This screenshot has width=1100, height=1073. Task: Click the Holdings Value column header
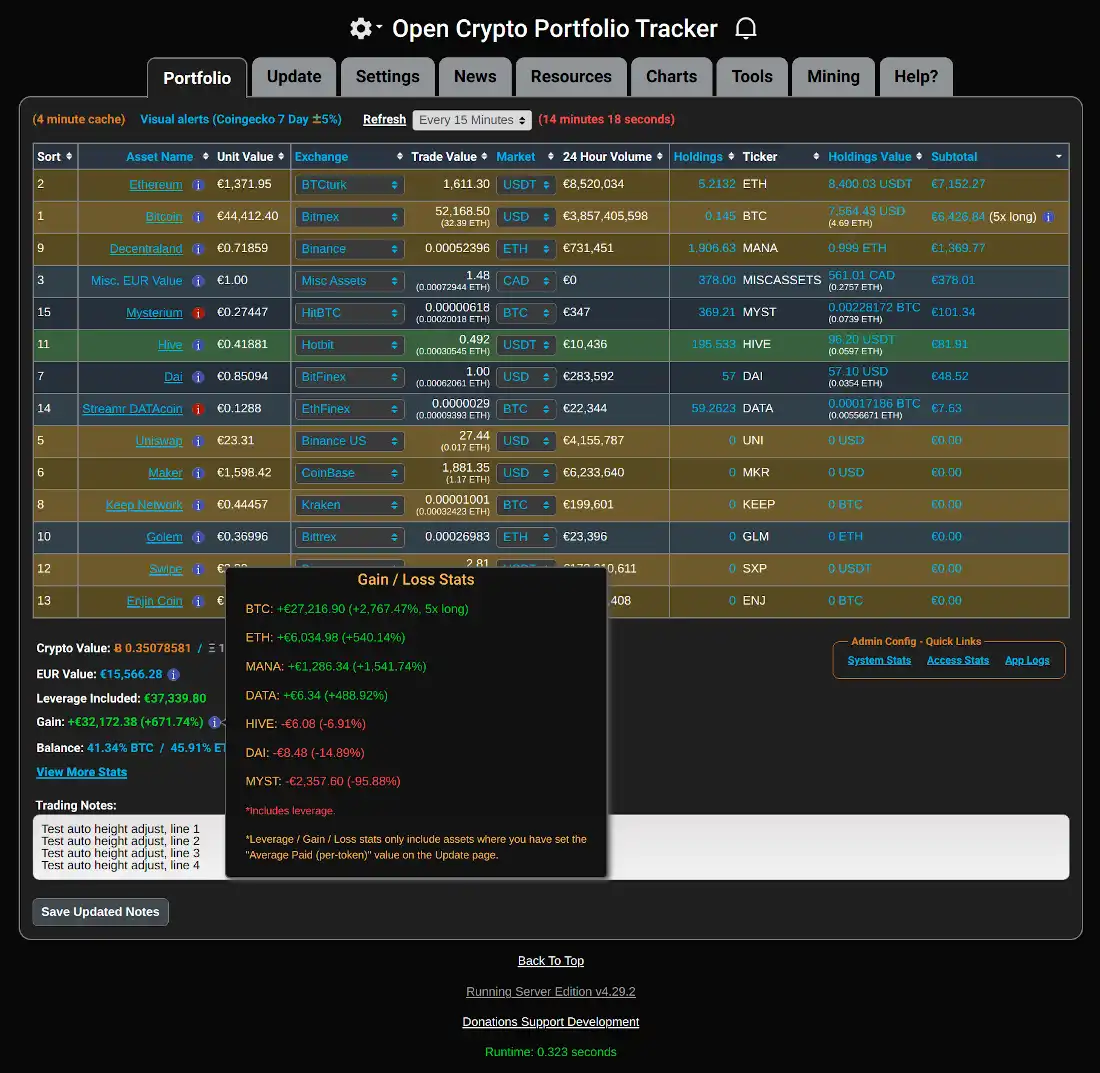870,157
